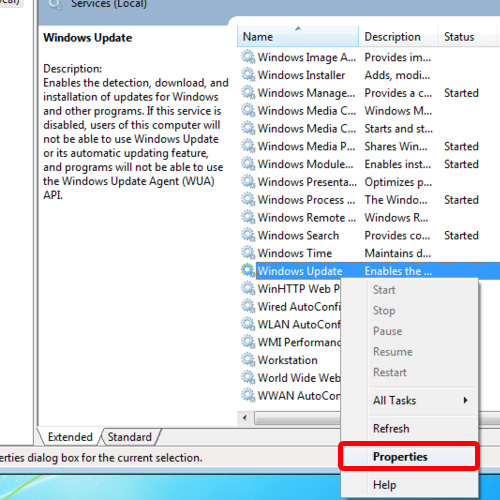Viewport: 500px width, 500px height.
Task: Click the World Wide Web service name
Action: (x=299, y=378)
